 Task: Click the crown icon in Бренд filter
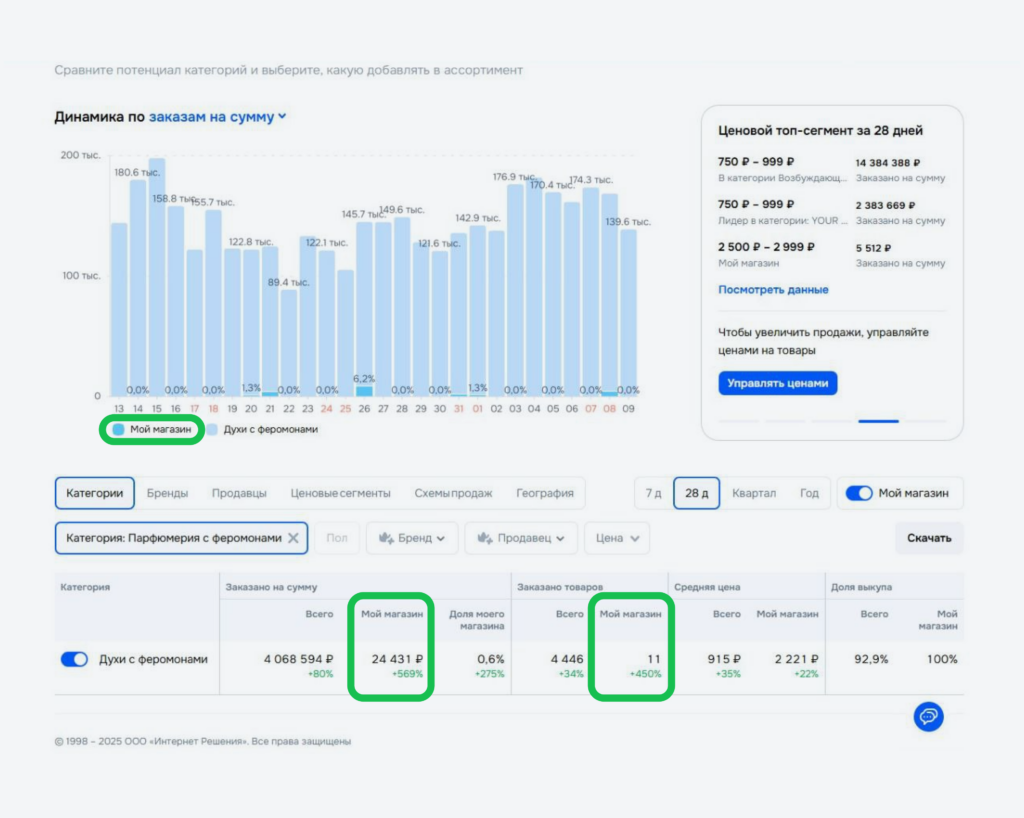(384, 538)
